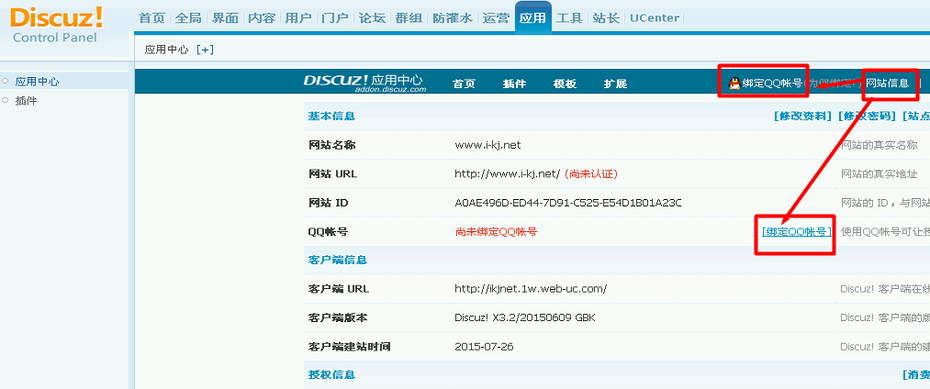Screen dimensions: 930x389
Task: Open the 用户 top menu
Action: [298, 18]
